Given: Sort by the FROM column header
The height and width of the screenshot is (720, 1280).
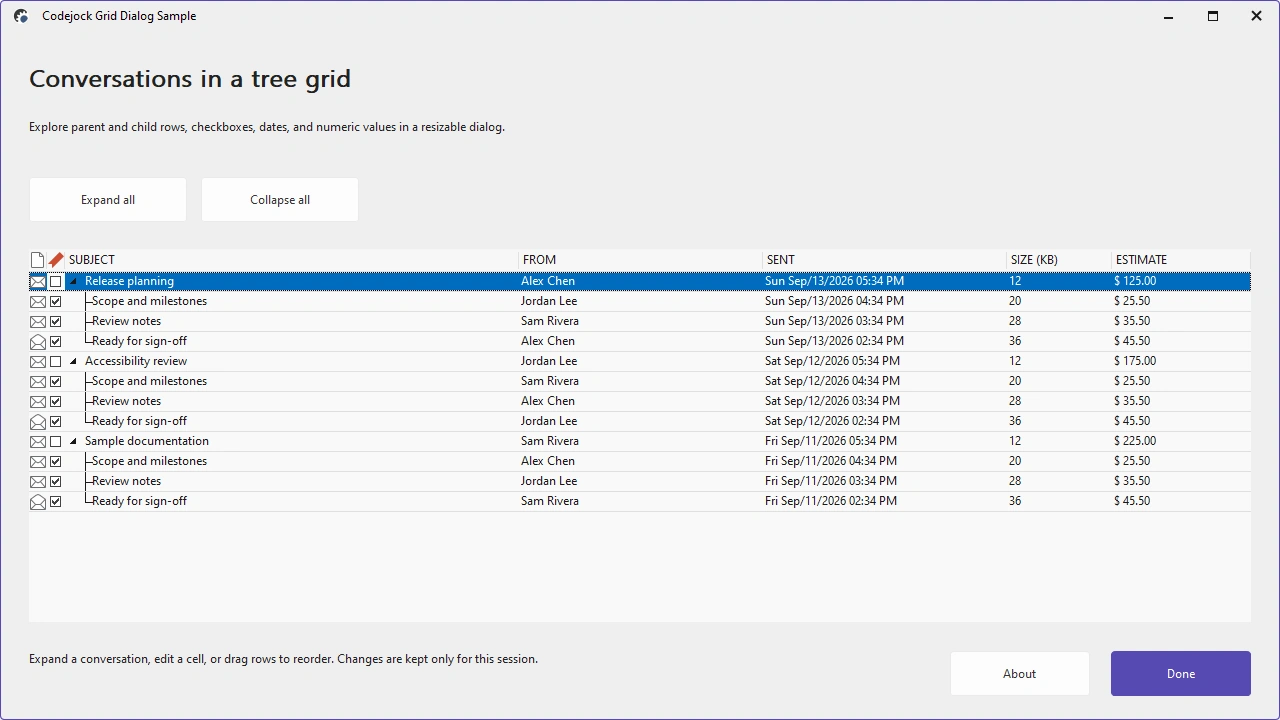Looking at the screenshot, I should pyautogui.click(x=640, y=260).
